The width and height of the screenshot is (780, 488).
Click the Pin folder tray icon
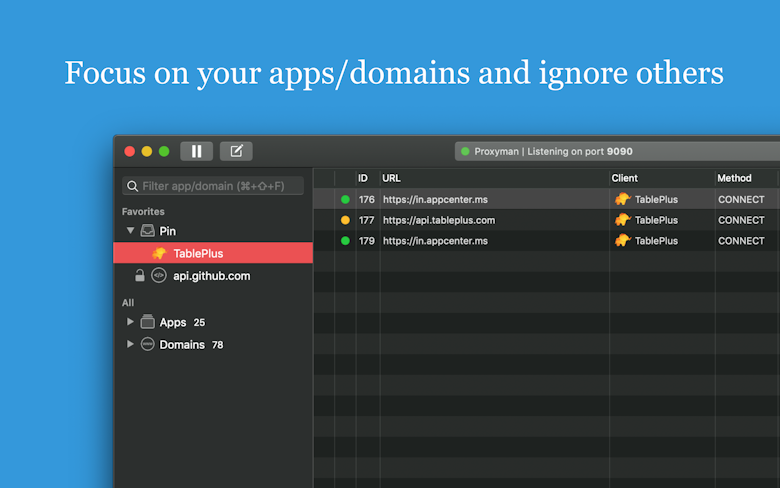(147, 231)
